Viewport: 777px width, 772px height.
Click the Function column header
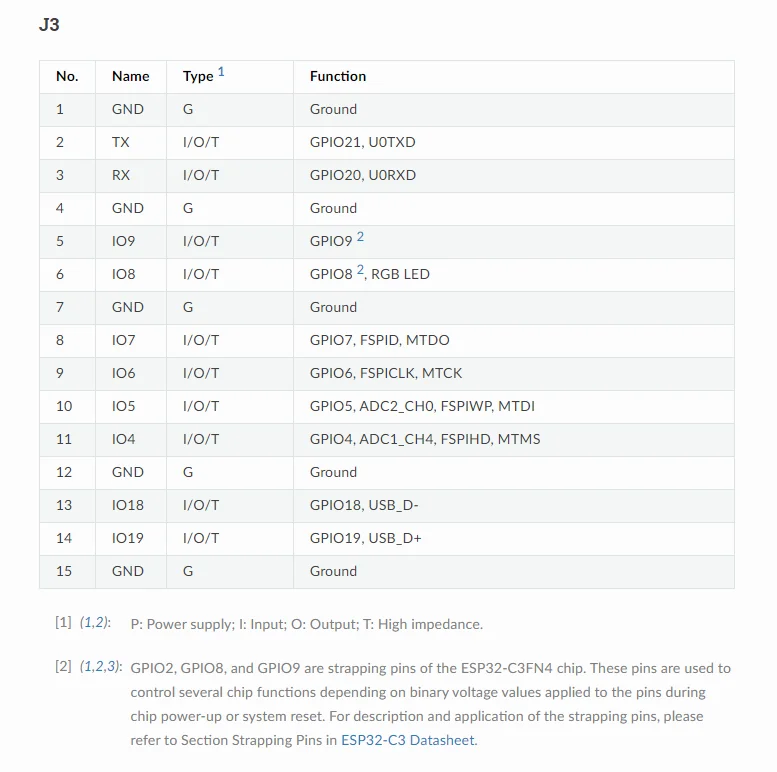[338, 76]
